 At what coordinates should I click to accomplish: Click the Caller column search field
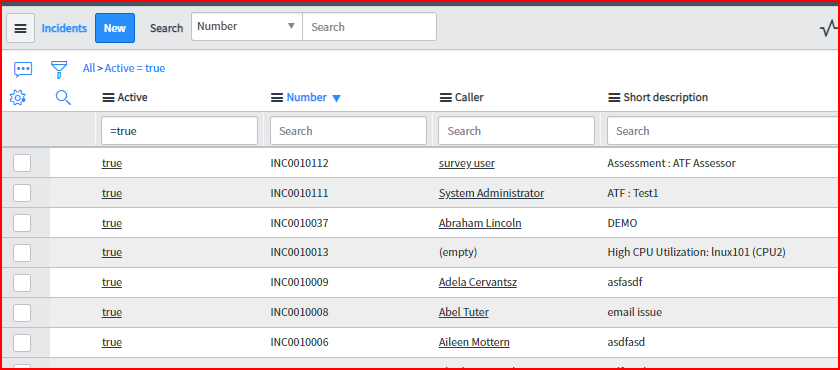[516, 131]
